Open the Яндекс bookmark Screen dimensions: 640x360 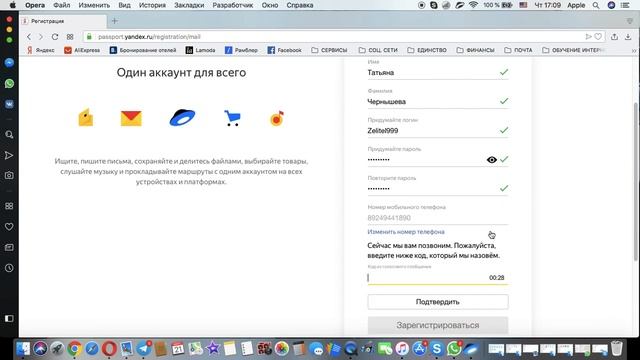pos(41,50)
